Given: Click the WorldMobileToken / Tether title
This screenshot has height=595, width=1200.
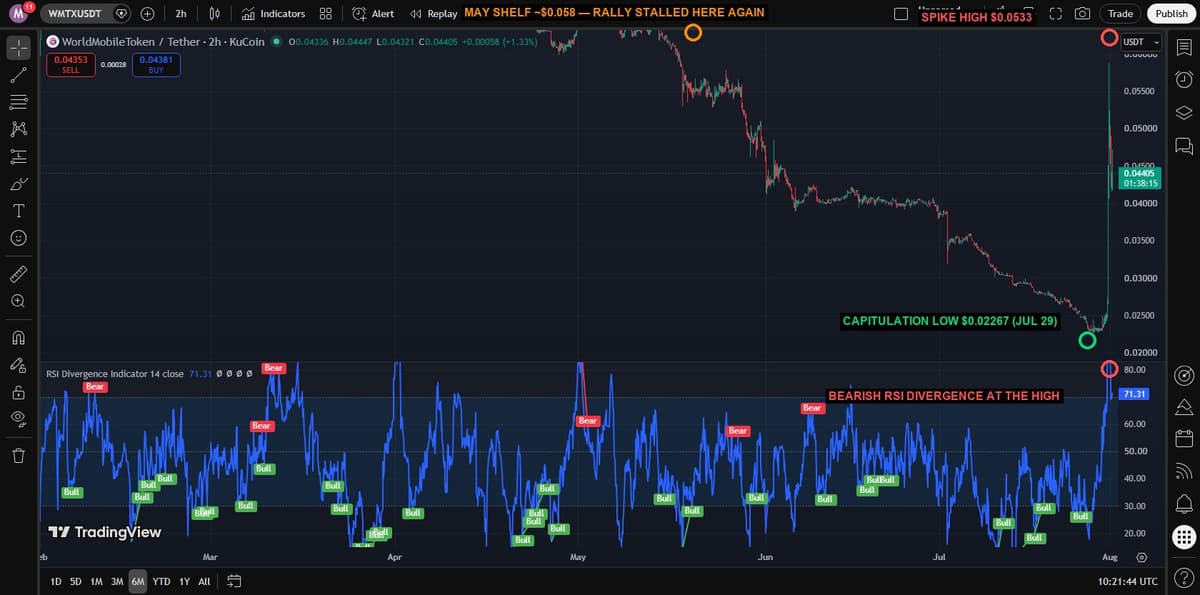Looking at the screenshot, I should point(131,42).
